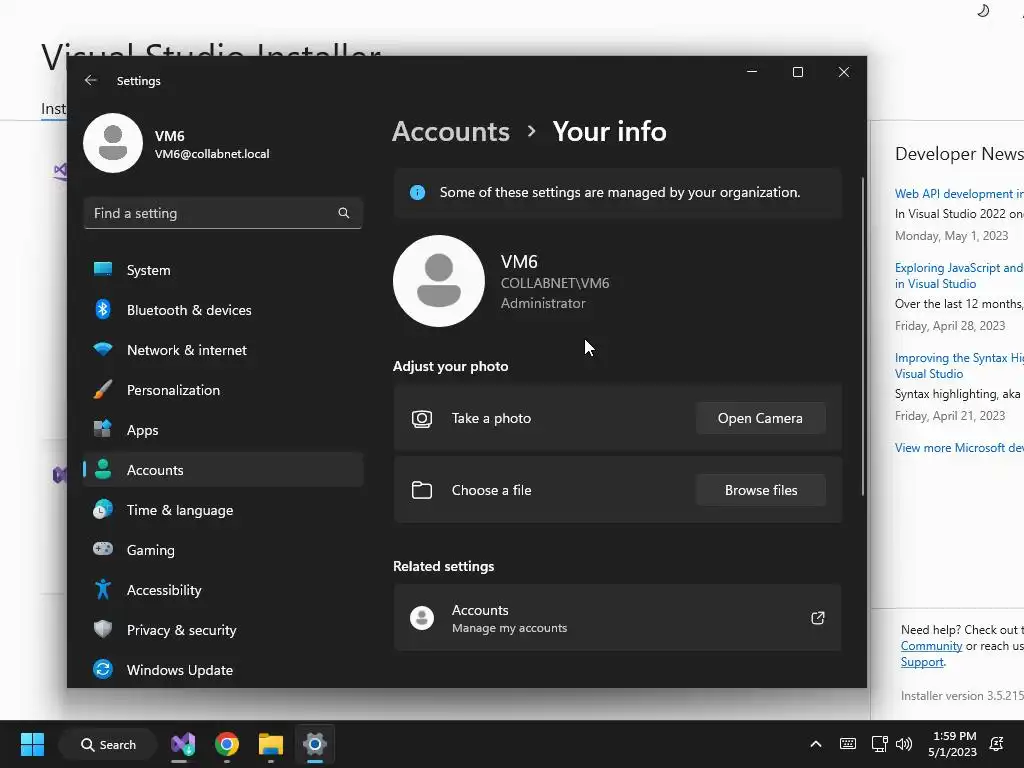The image size is (1024, 768).
Task: Click the Settings content scrollbar
Action: coord(863,336)
